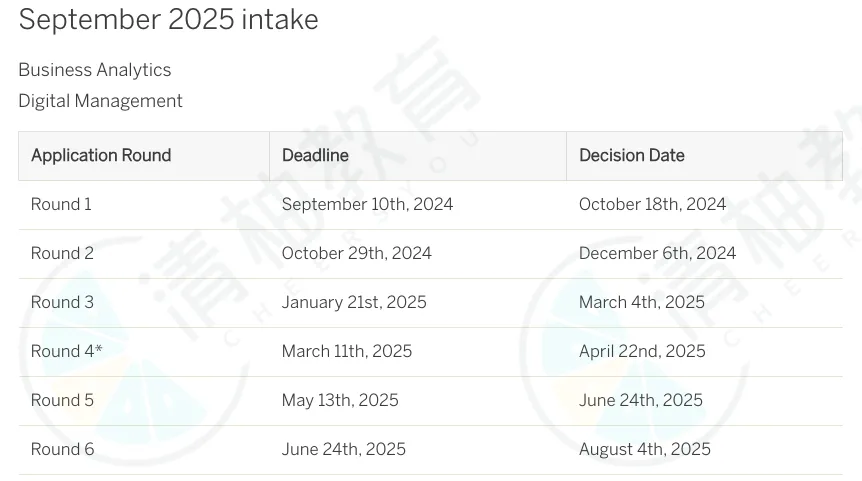Click the Deadline column header
This screenshot has height=481, width=862.
point(315,156)
